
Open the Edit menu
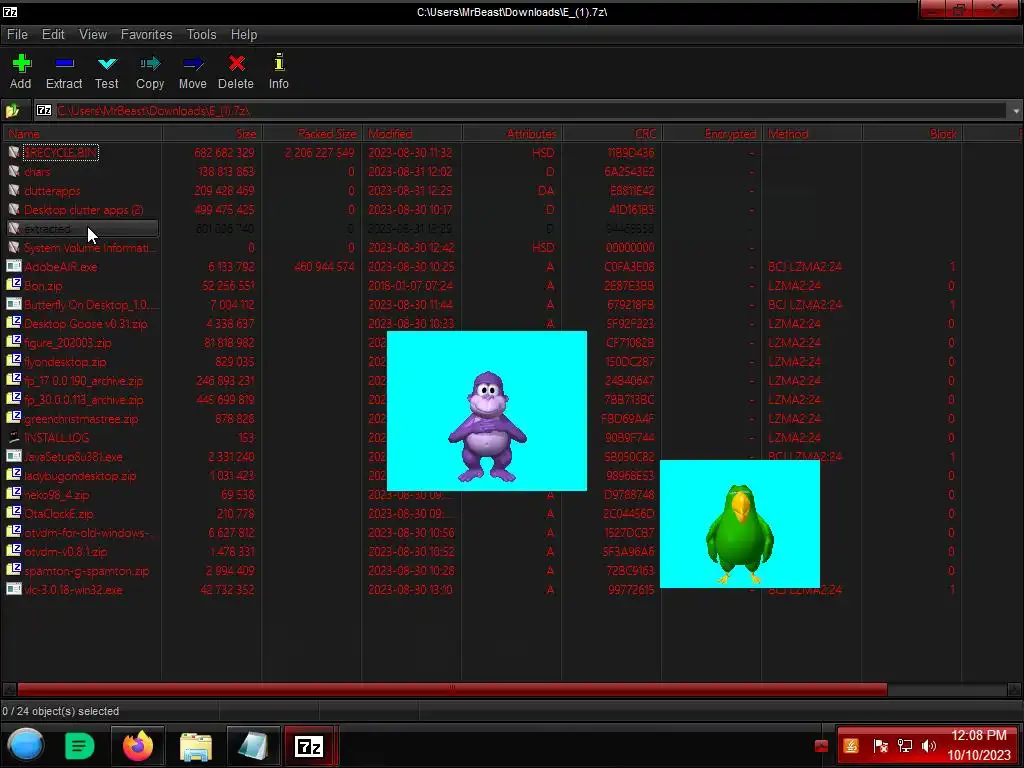tap(53, 35)
